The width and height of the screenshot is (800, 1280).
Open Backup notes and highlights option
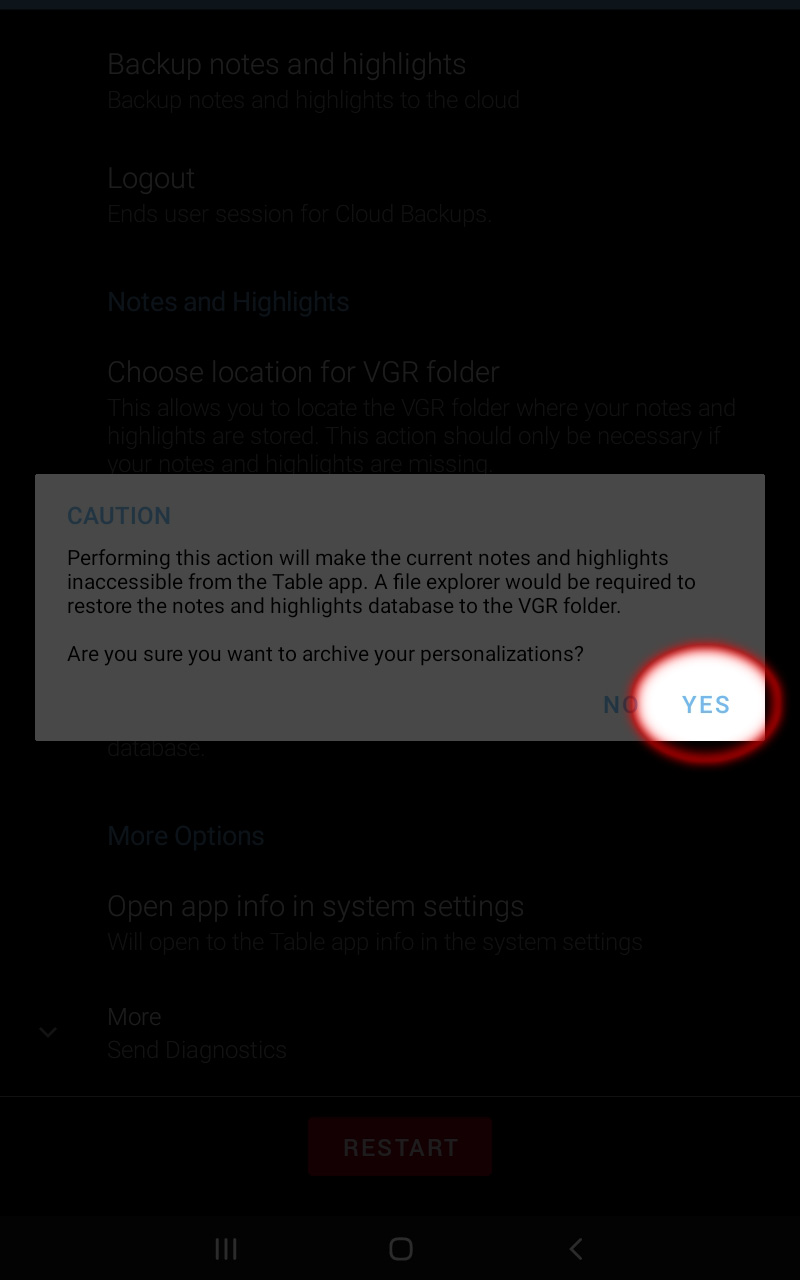point(400,82)
